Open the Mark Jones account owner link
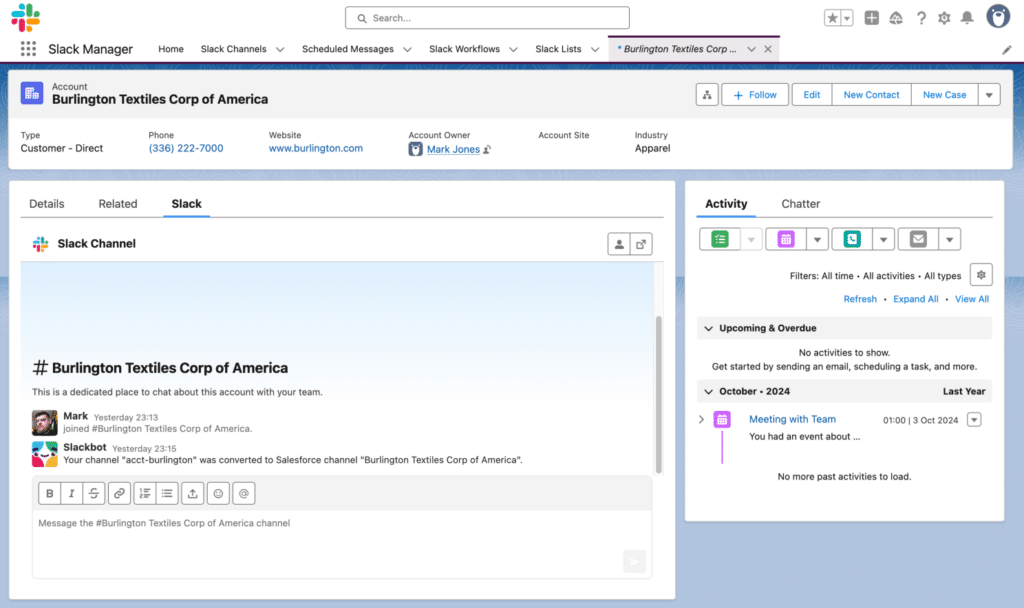This screenshot has height=608, width=1024. click(453, 150)
